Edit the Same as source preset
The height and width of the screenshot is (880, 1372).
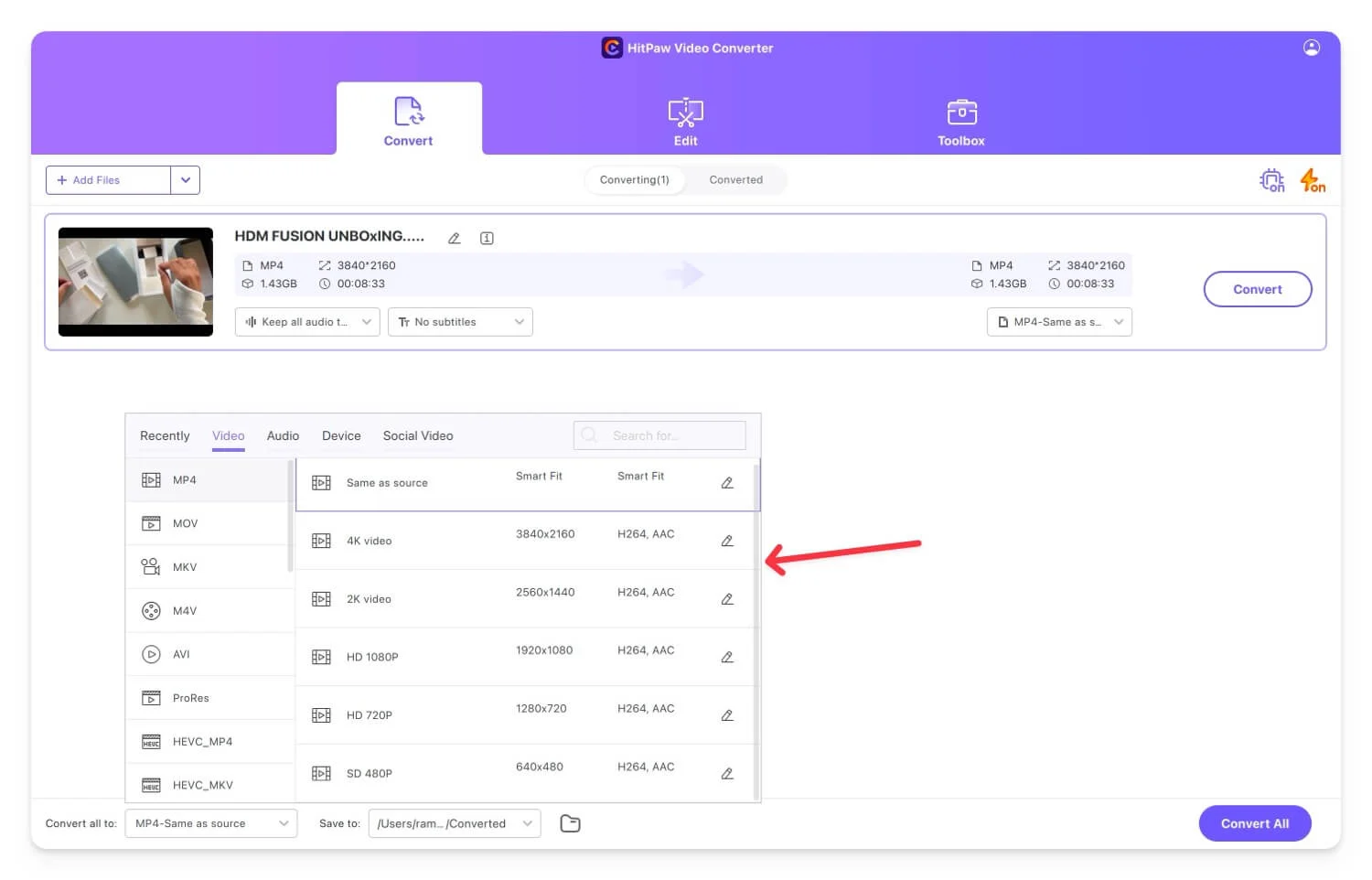(x=727, y=483)
